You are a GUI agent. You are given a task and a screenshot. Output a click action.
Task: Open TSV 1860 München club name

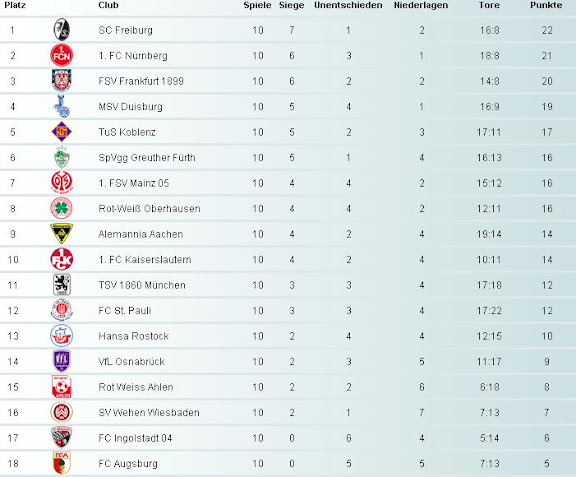pyautogui.click(x=142, y=285)
